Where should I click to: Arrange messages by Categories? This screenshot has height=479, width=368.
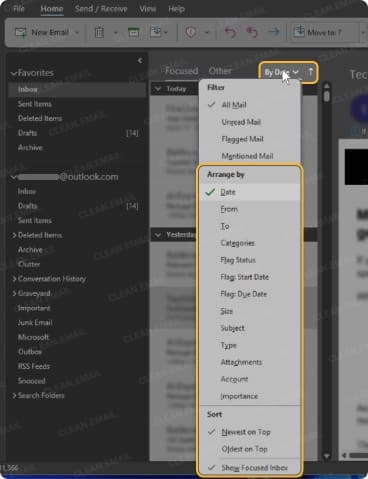pyautogui.click(x=249, y=243)
